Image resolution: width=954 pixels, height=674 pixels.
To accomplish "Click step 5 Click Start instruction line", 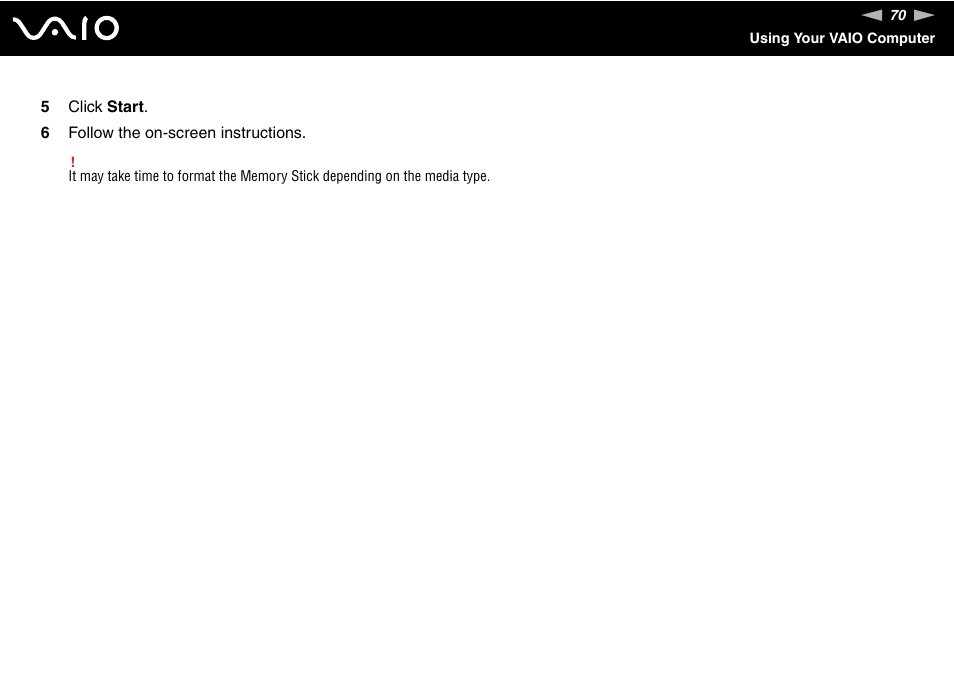I will point(106,106).
